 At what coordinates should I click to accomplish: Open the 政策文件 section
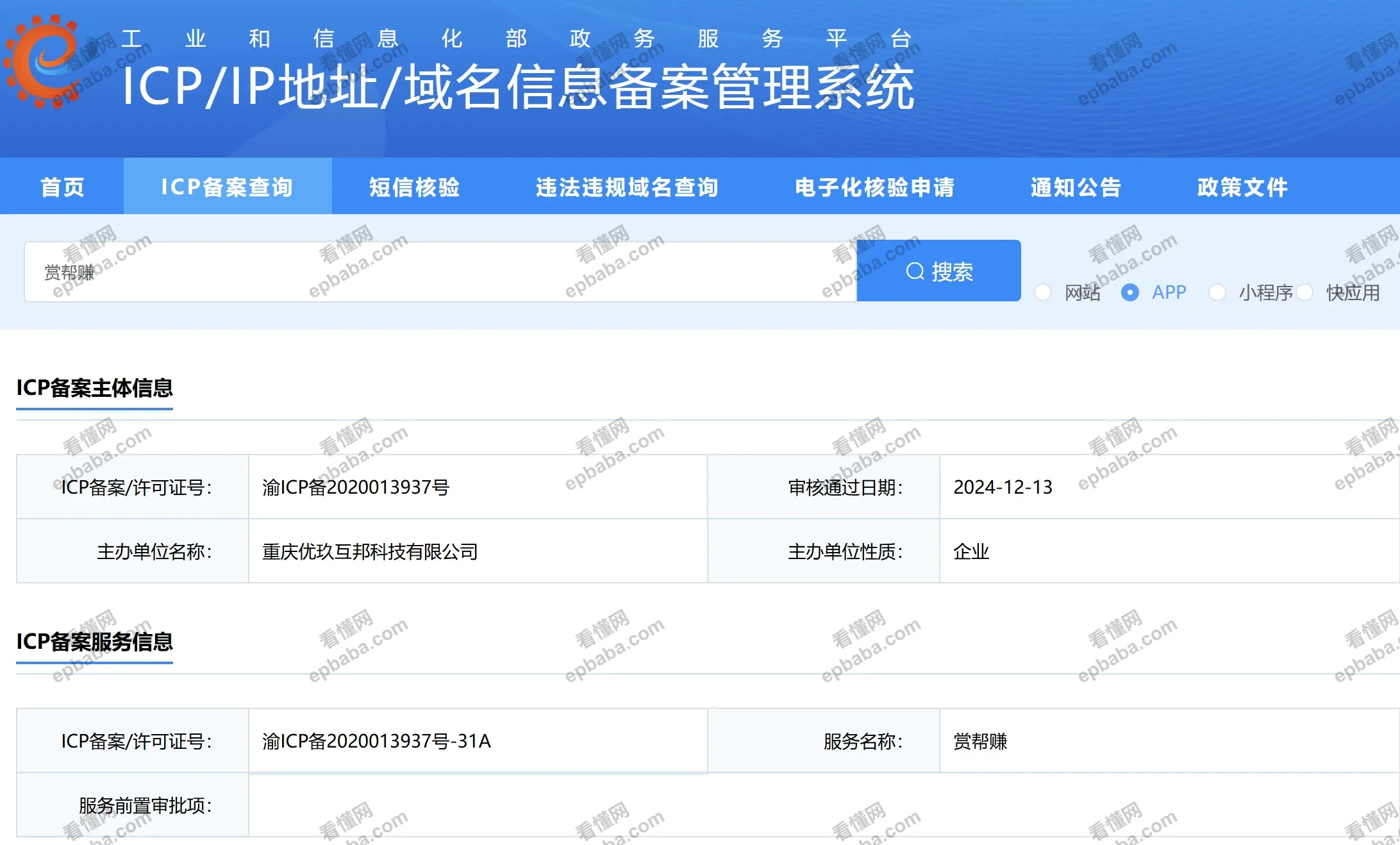(1241, 187)
